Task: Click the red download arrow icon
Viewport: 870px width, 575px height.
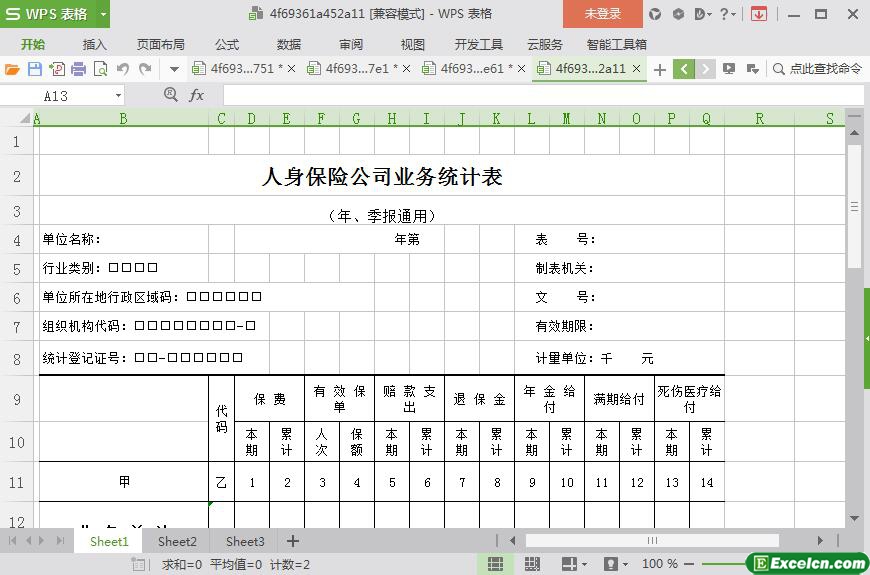Action: click(758, 14)
